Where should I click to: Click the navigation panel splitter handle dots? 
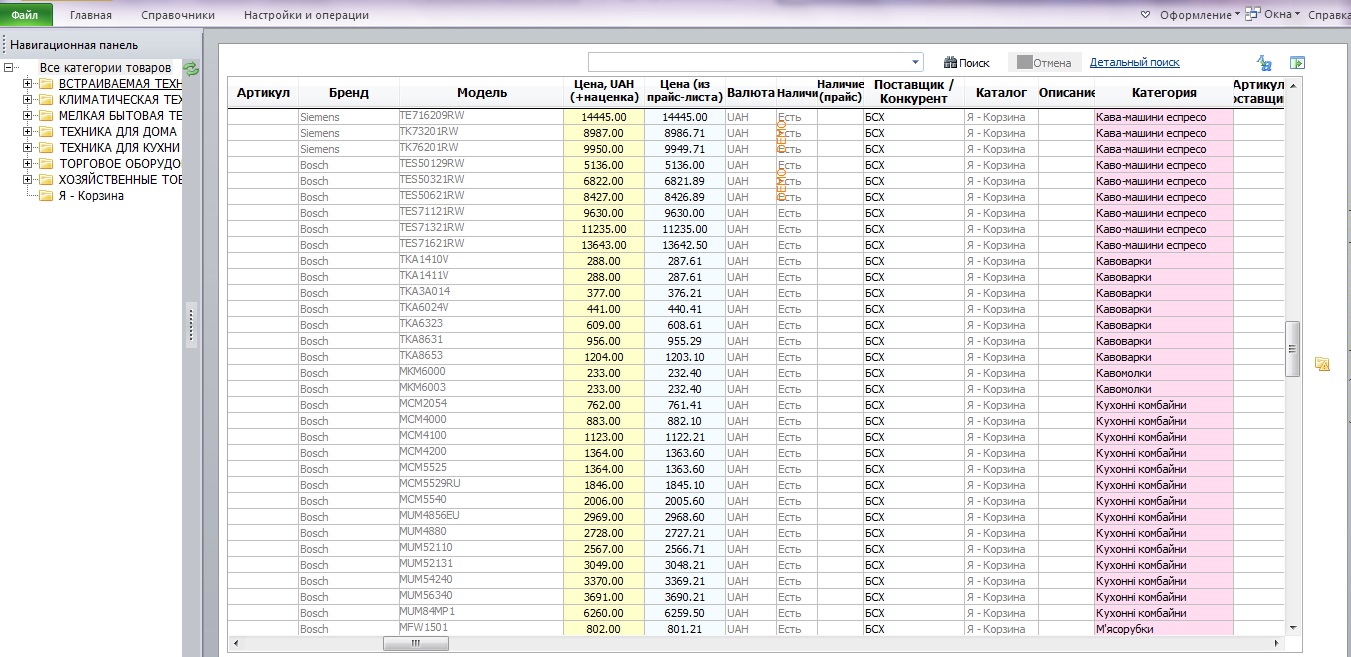[191, 324]
